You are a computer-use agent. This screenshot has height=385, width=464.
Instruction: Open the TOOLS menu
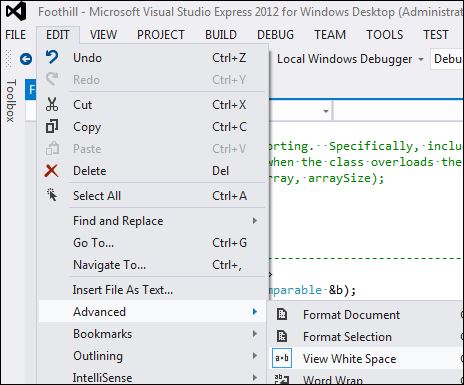tap(385, 35)
